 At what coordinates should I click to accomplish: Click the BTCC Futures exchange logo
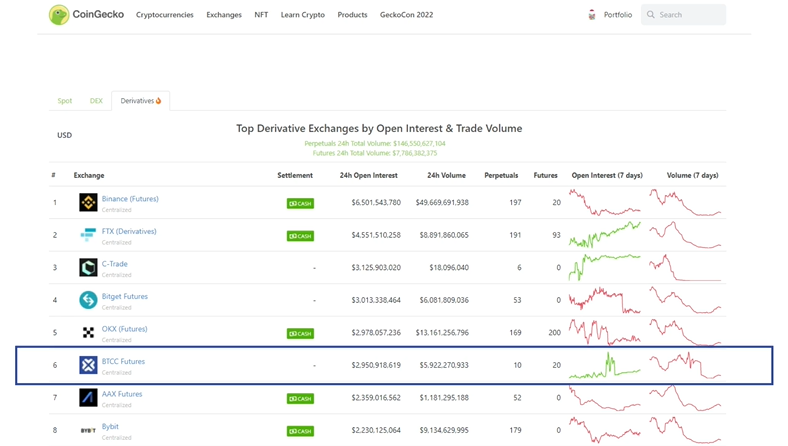88,365
